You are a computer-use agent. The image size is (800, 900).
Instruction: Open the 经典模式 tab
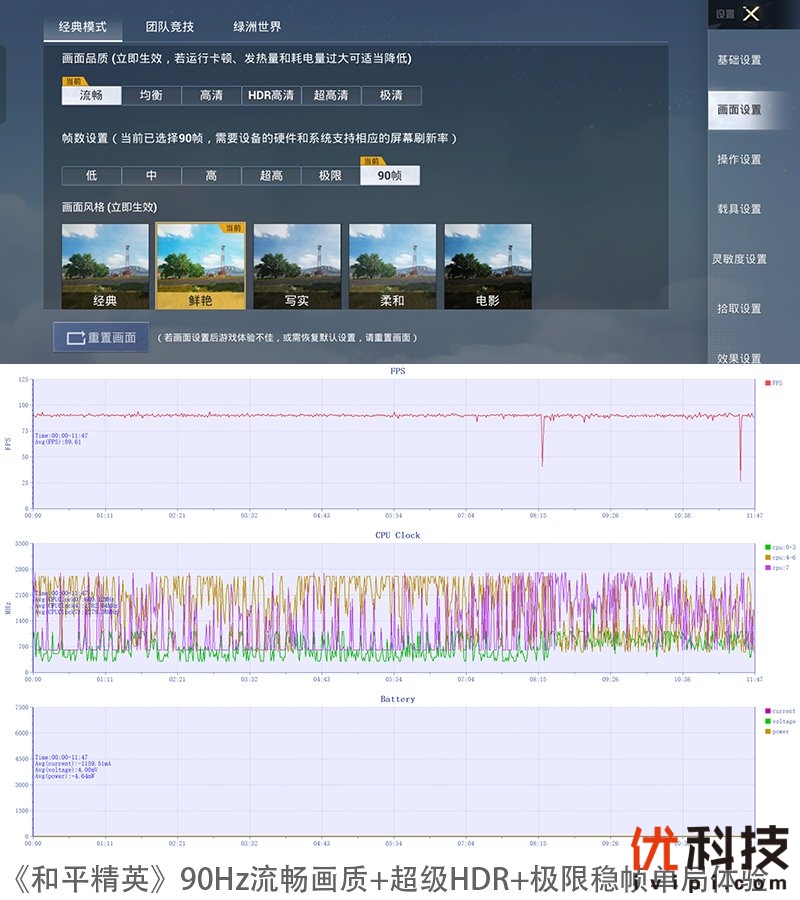click(x=84, y=27)
